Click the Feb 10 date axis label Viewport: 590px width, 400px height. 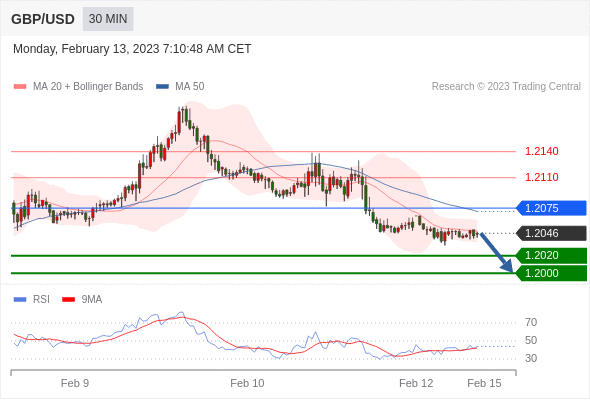pos(247,383)
